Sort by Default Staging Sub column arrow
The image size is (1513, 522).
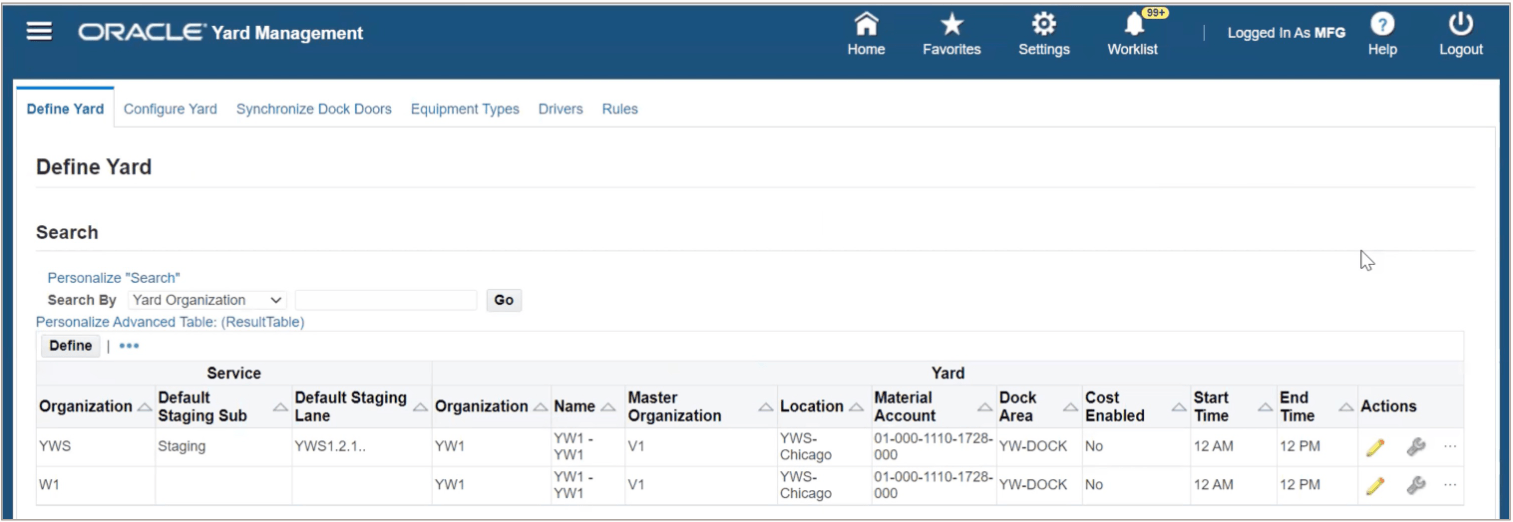(x=281, y=407)
